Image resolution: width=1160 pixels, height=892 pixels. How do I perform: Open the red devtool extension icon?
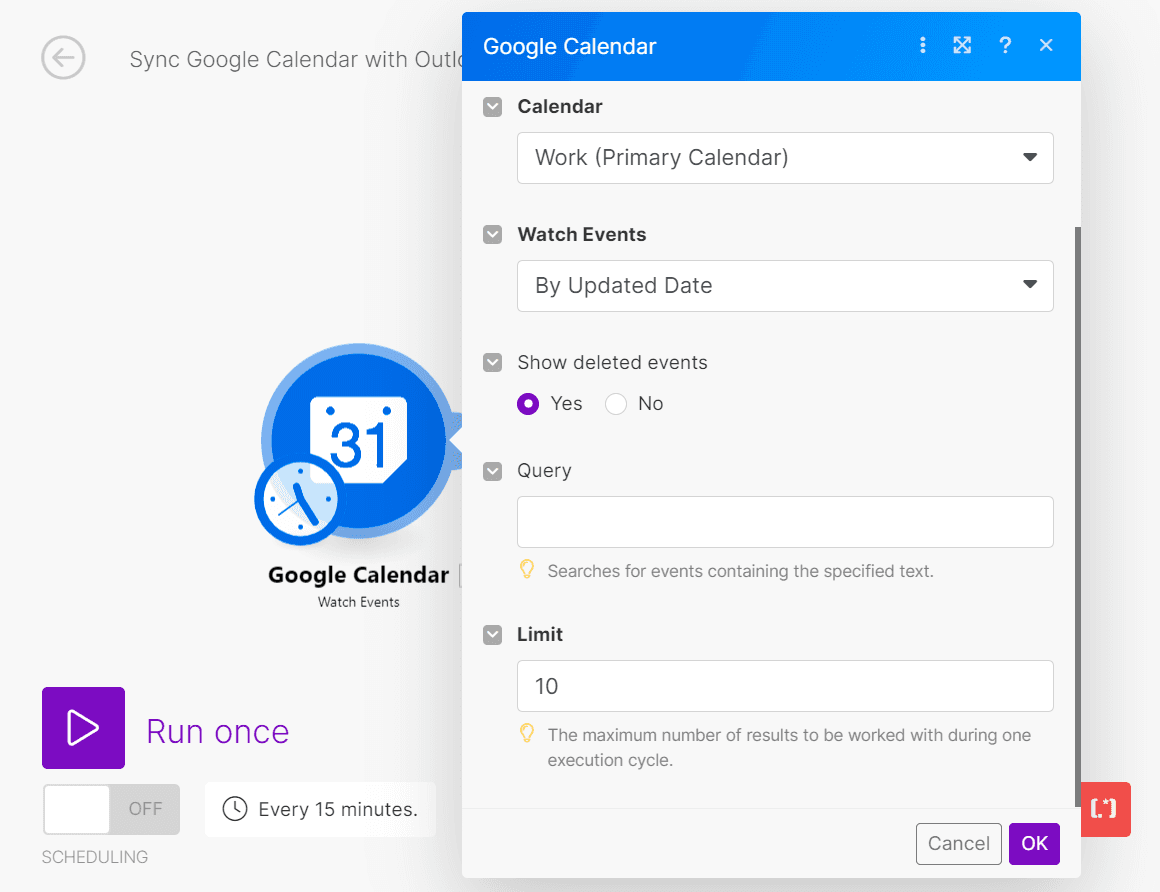click(1105, 810)
